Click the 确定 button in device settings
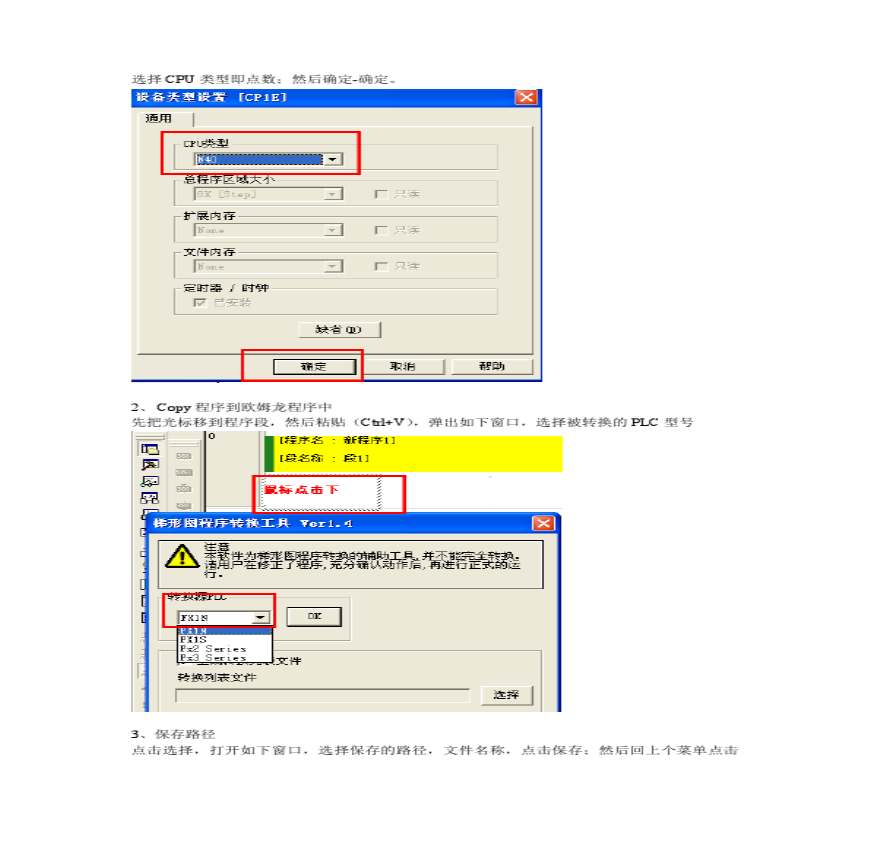870x842 pixels. (314, 367)
